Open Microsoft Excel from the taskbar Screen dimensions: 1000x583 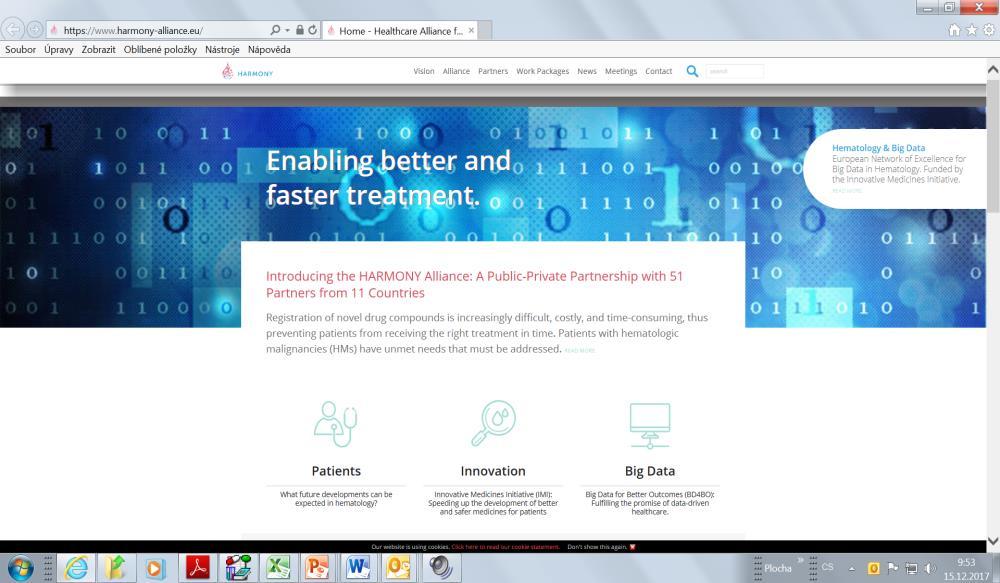277,568
